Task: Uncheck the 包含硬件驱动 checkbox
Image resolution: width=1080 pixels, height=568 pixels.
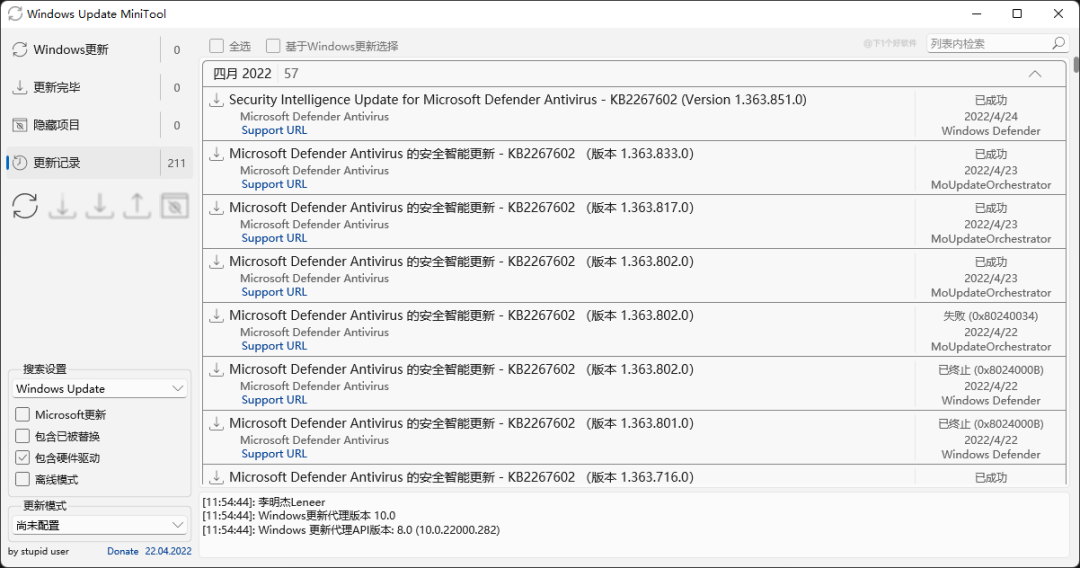Action: 22,458
